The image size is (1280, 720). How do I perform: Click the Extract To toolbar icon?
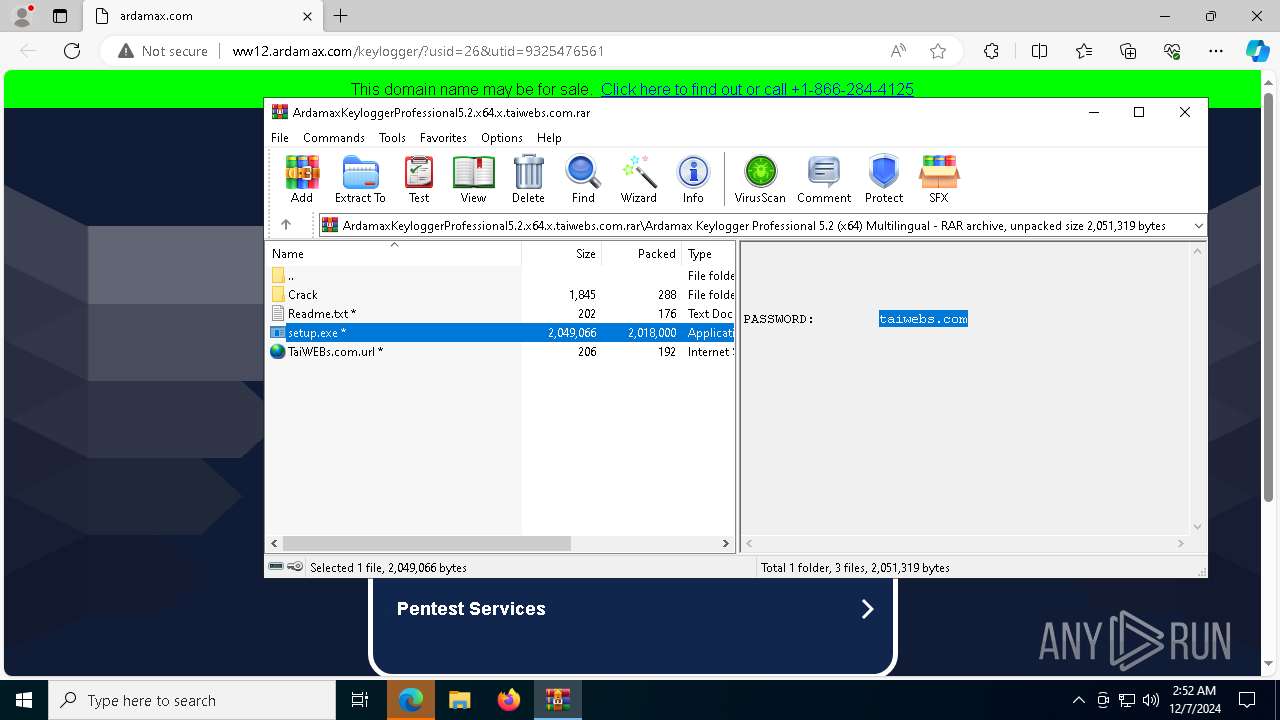[360, 179]
